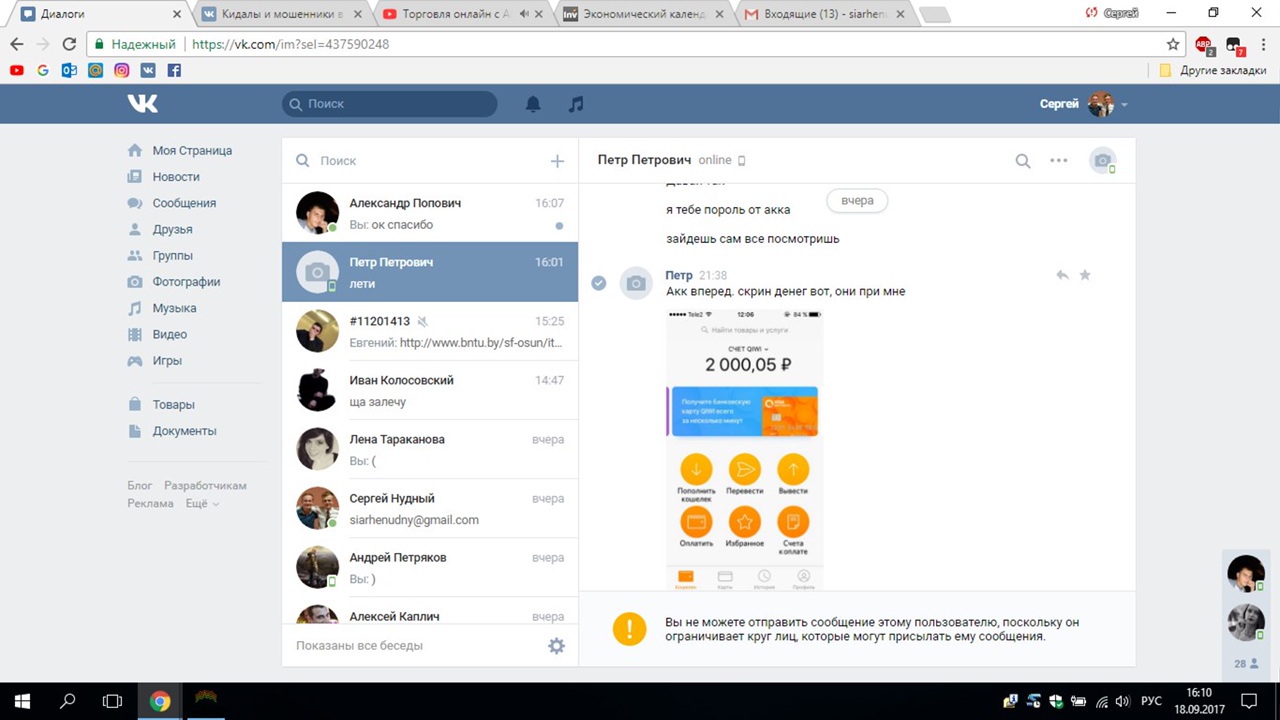Open the music player note icon

575,104
